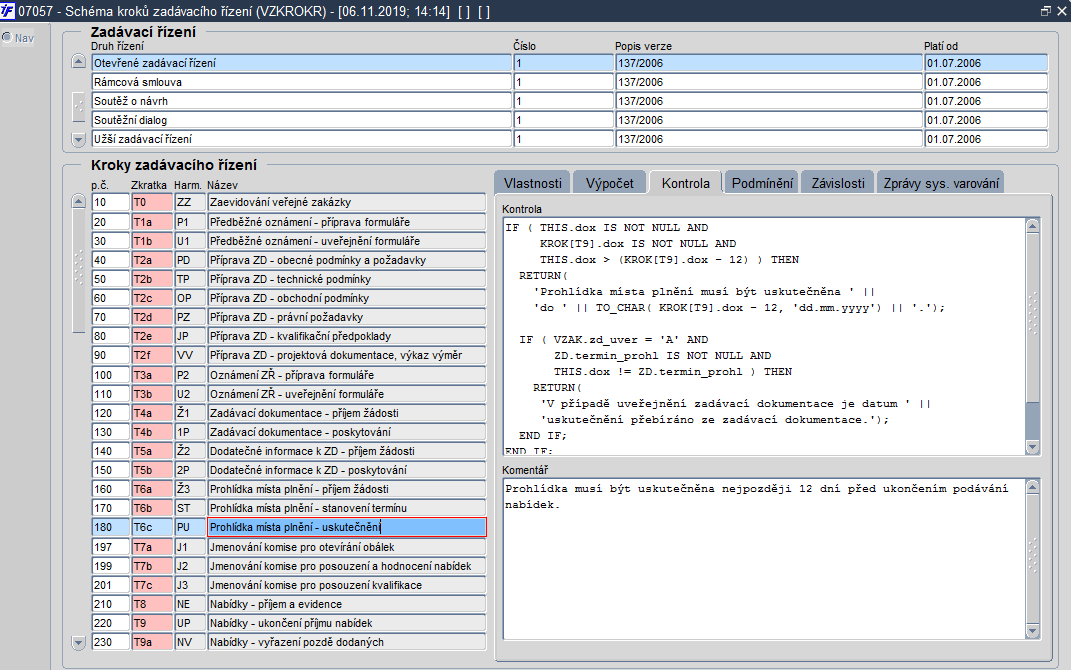Screen dimensions: 1071x670
Task: Open Zprávy sys. varování tab
Action: [941, 183]
